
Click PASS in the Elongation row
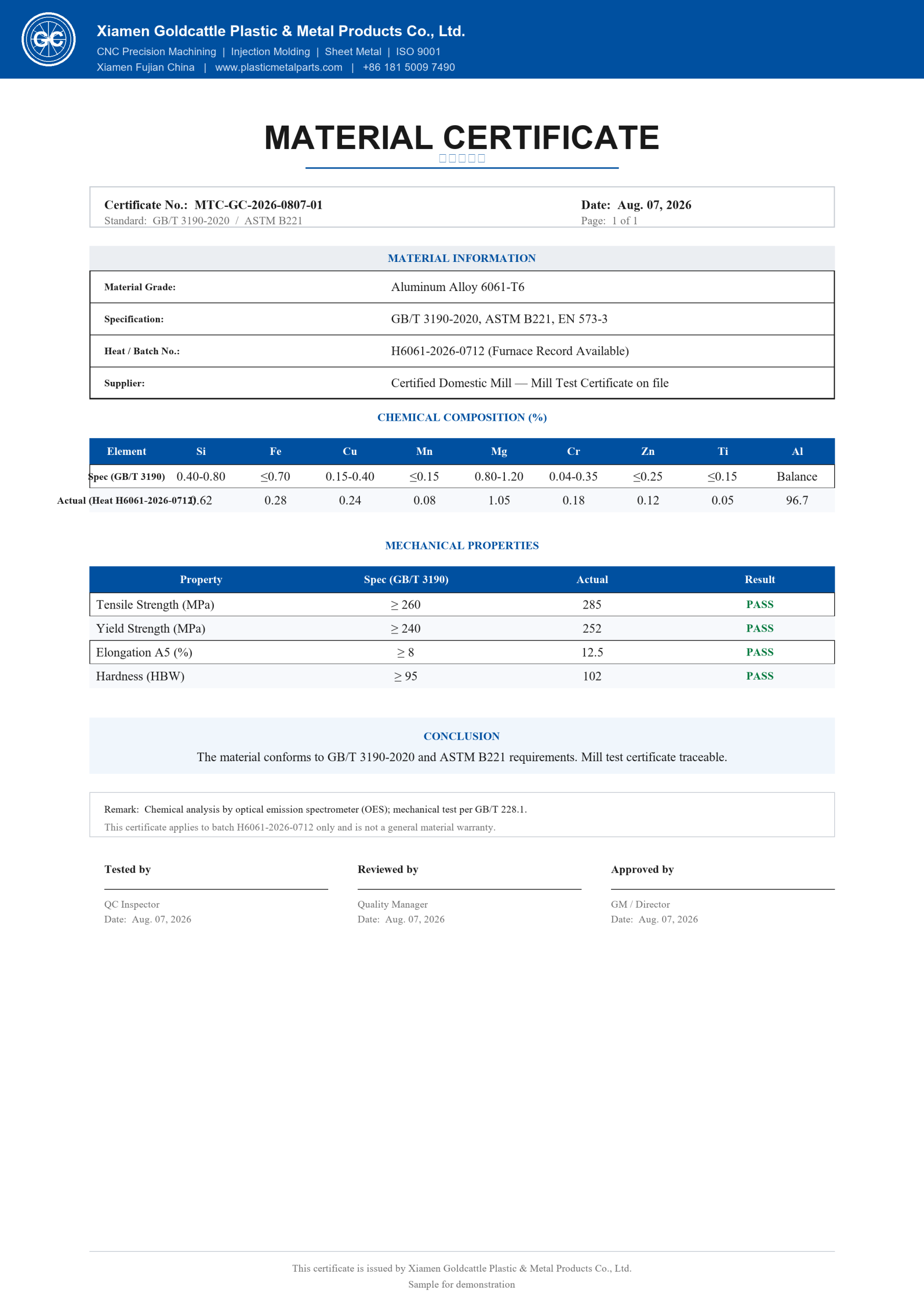point(760,652)
